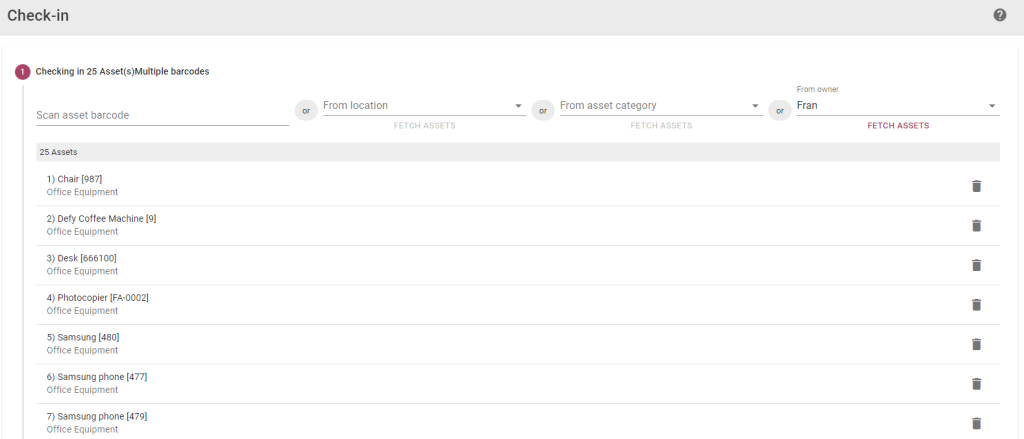Remove Defy Coffee Machine with trash icon
1024x439 pixels.
click(976, 225)
